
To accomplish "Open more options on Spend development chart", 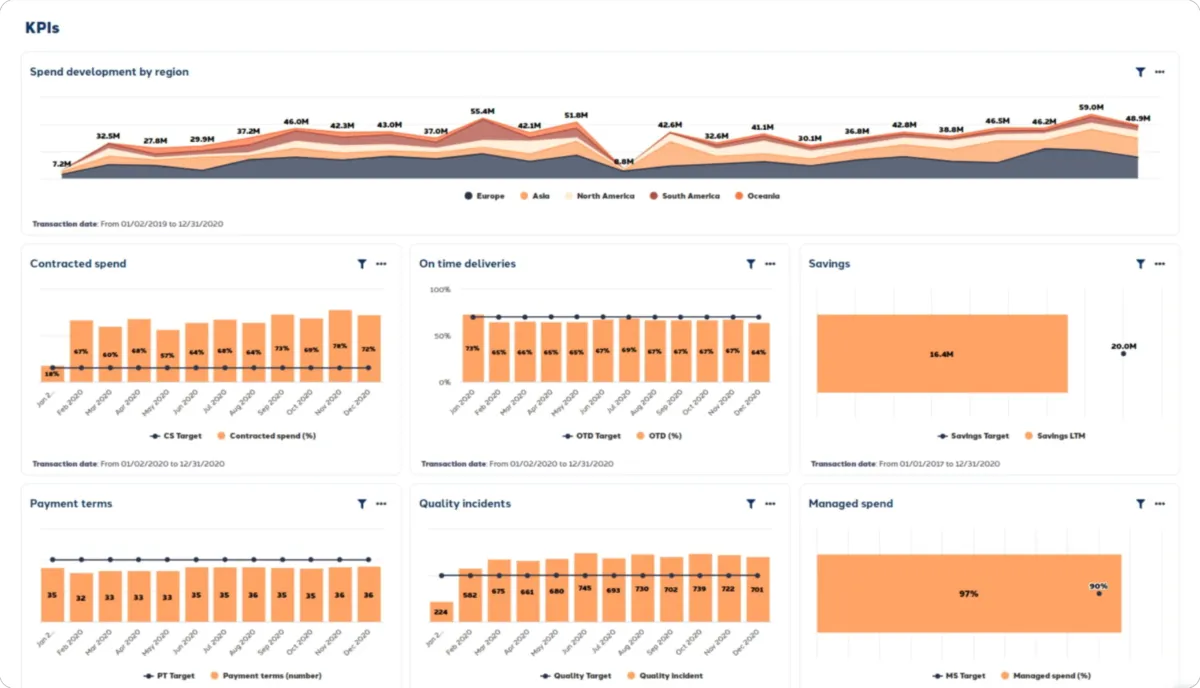I will pos(1160,72).
